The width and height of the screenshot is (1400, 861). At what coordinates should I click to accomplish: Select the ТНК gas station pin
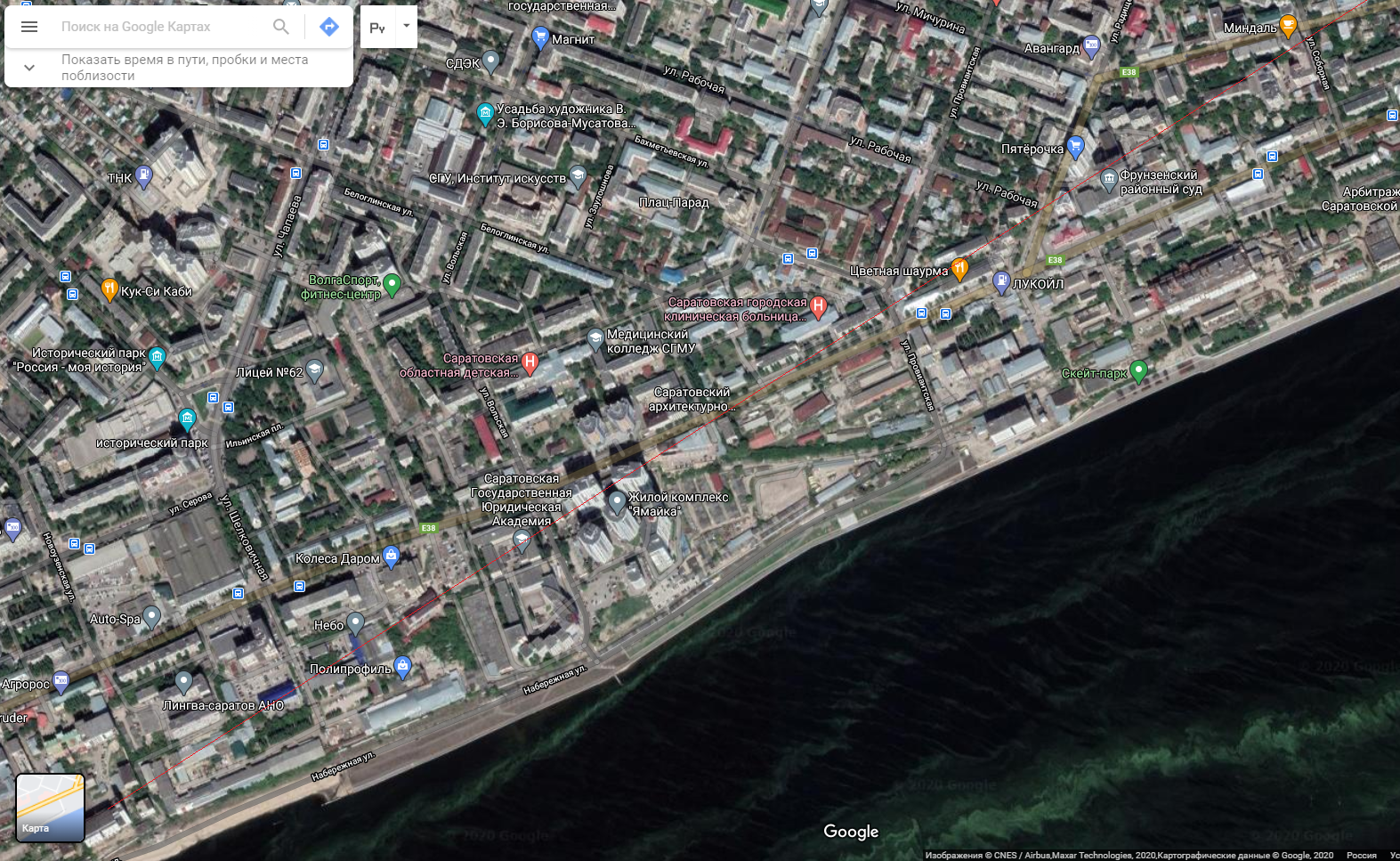tap(143, 176)
